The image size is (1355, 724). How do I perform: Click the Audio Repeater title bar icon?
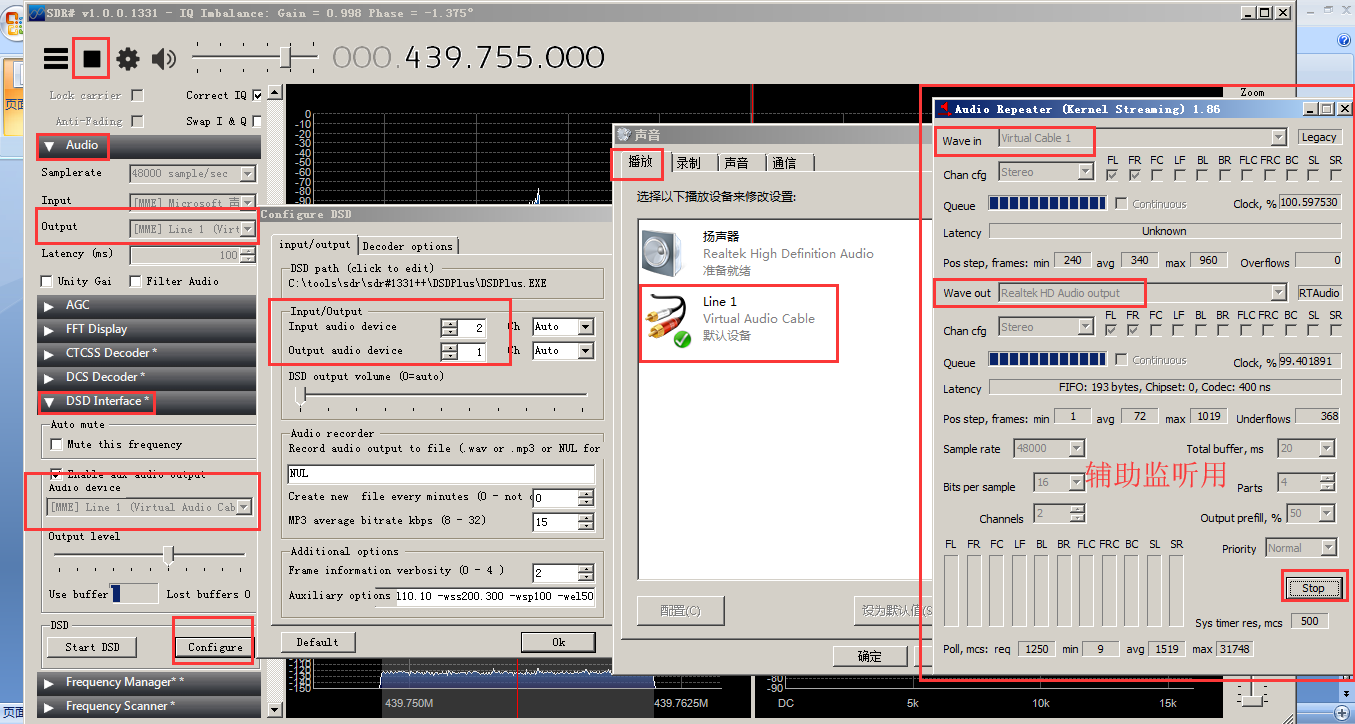click(x=944, y=108)
